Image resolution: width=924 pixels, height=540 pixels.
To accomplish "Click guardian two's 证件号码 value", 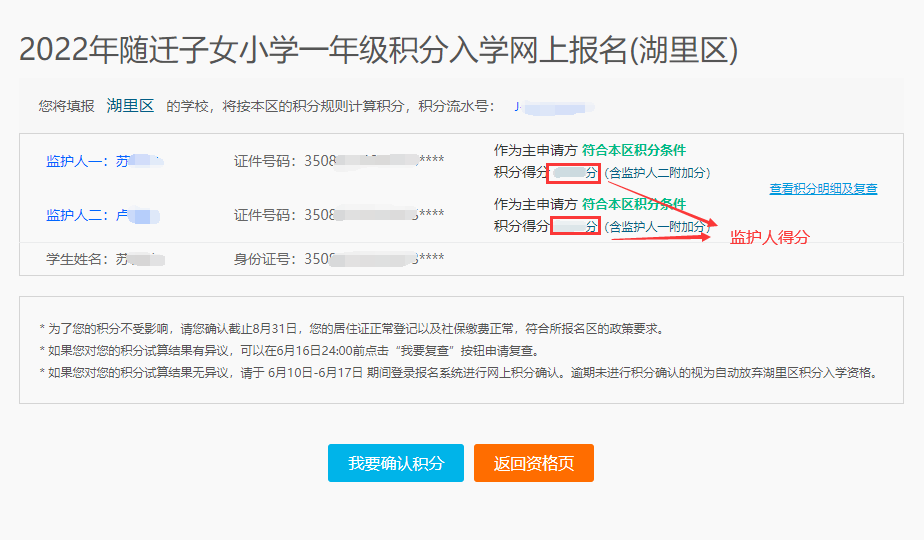I will click(x=374, y=215).
